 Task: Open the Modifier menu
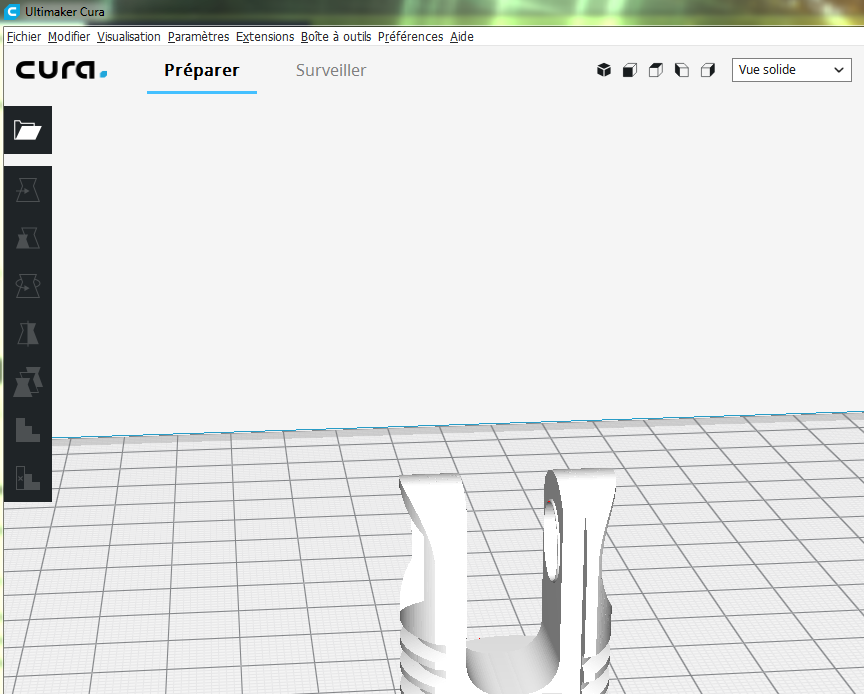(x=69, y=37)
